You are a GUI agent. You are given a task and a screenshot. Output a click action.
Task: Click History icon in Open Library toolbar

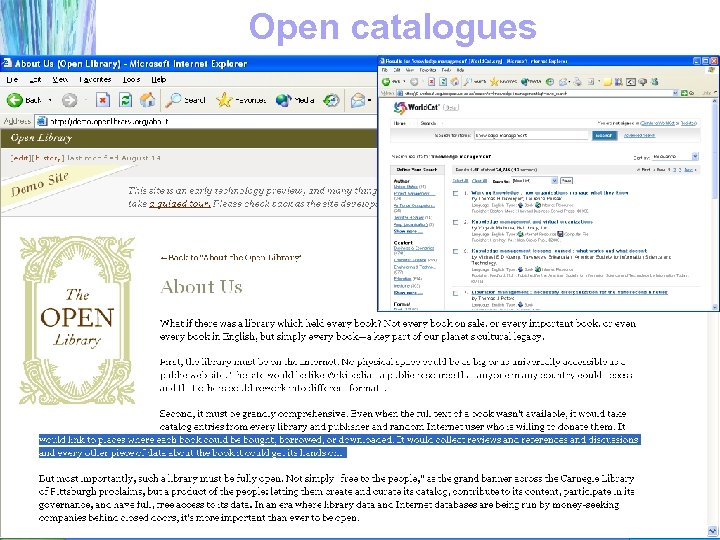pyautogui.click(x=331, y=100)
